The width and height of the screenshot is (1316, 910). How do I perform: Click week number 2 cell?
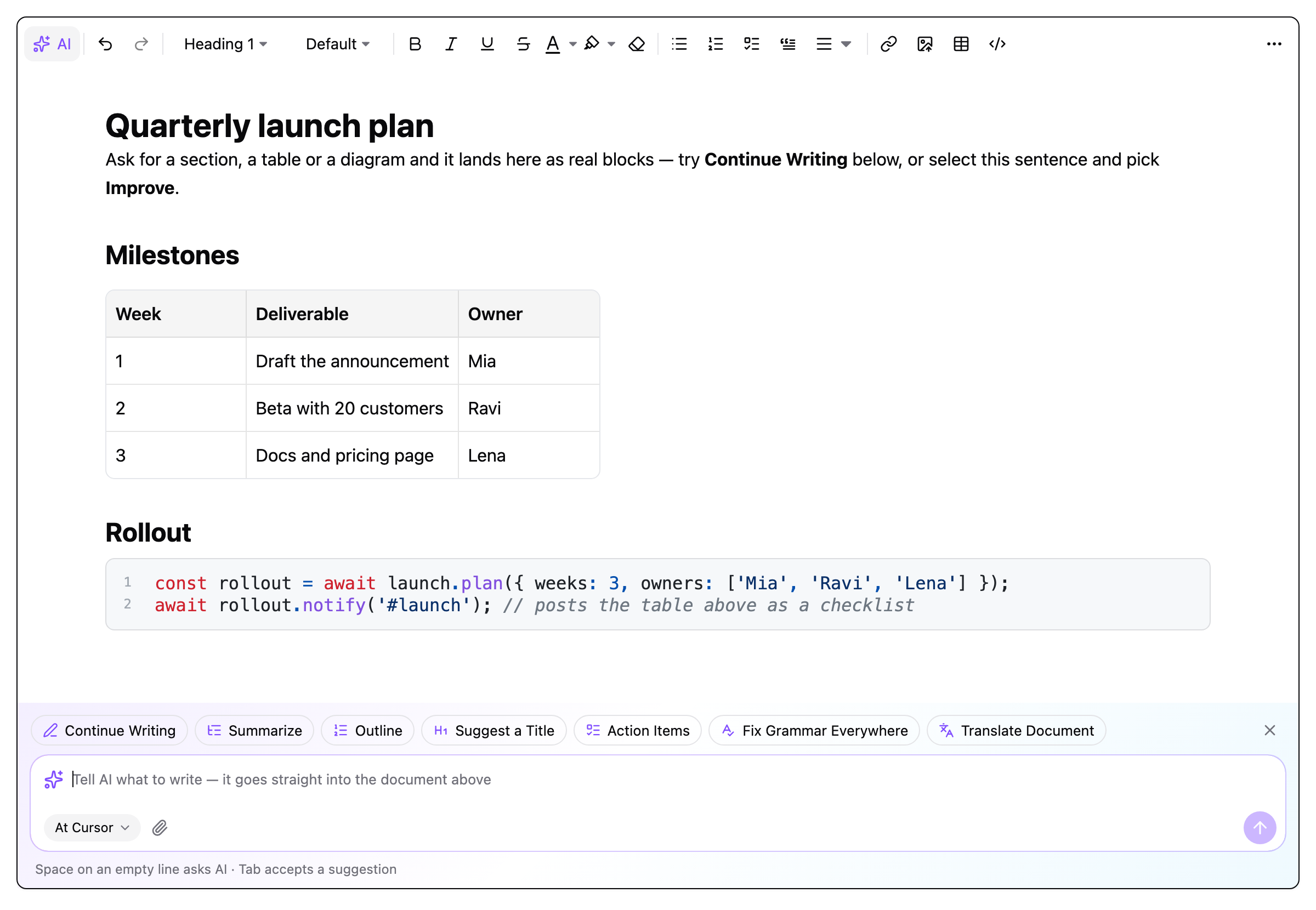175,408
